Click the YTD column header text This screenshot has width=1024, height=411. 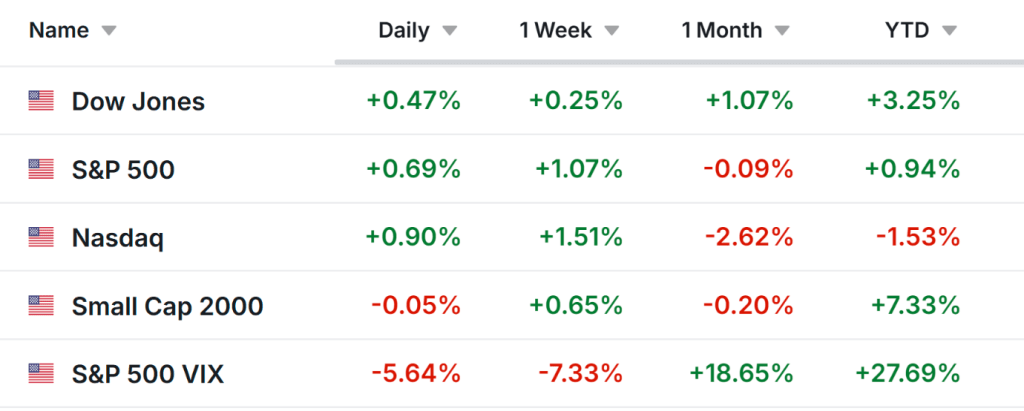pyautogui.click(x=907, y=30)
